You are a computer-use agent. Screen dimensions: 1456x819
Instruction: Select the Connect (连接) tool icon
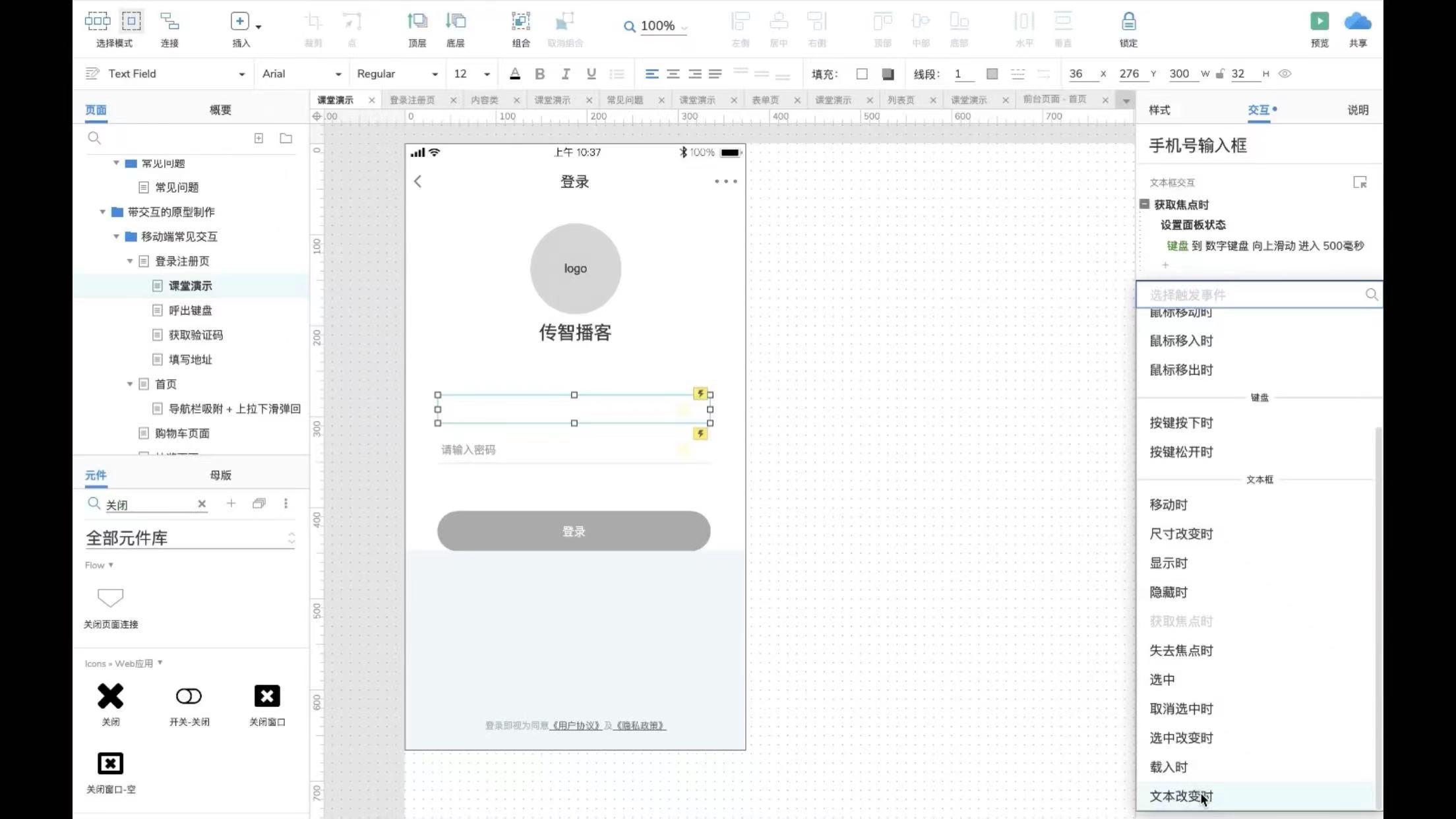tap(169, 22)
